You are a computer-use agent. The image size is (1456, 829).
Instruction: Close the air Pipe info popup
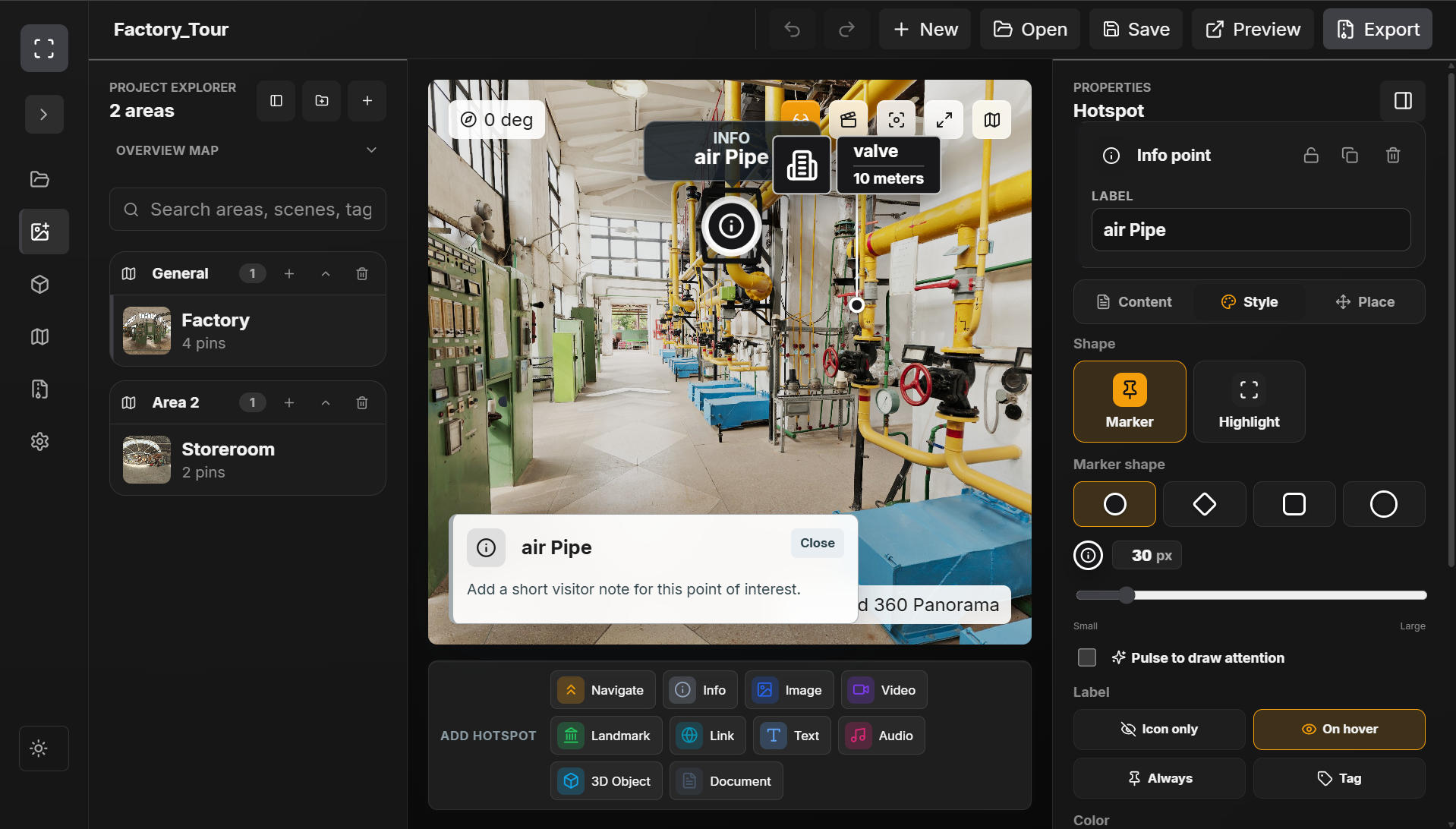pyautogui.click(x=818, y=544)
